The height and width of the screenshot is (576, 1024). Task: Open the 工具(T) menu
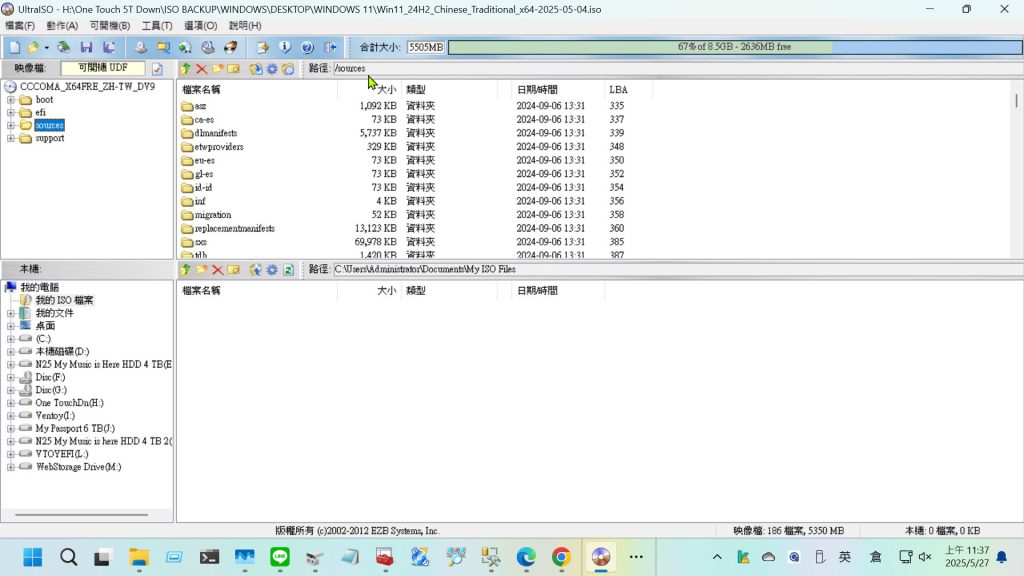(x=157, y=25)
